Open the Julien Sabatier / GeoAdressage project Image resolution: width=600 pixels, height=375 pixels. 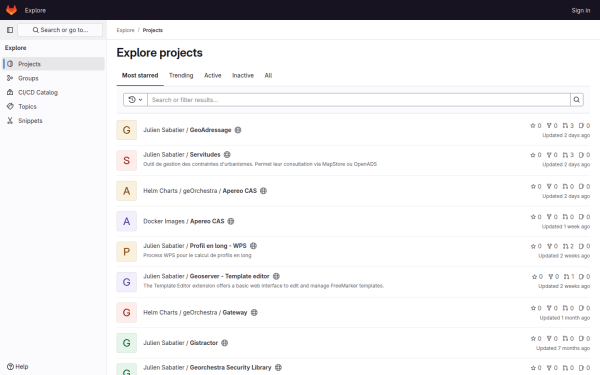[187, 130]
